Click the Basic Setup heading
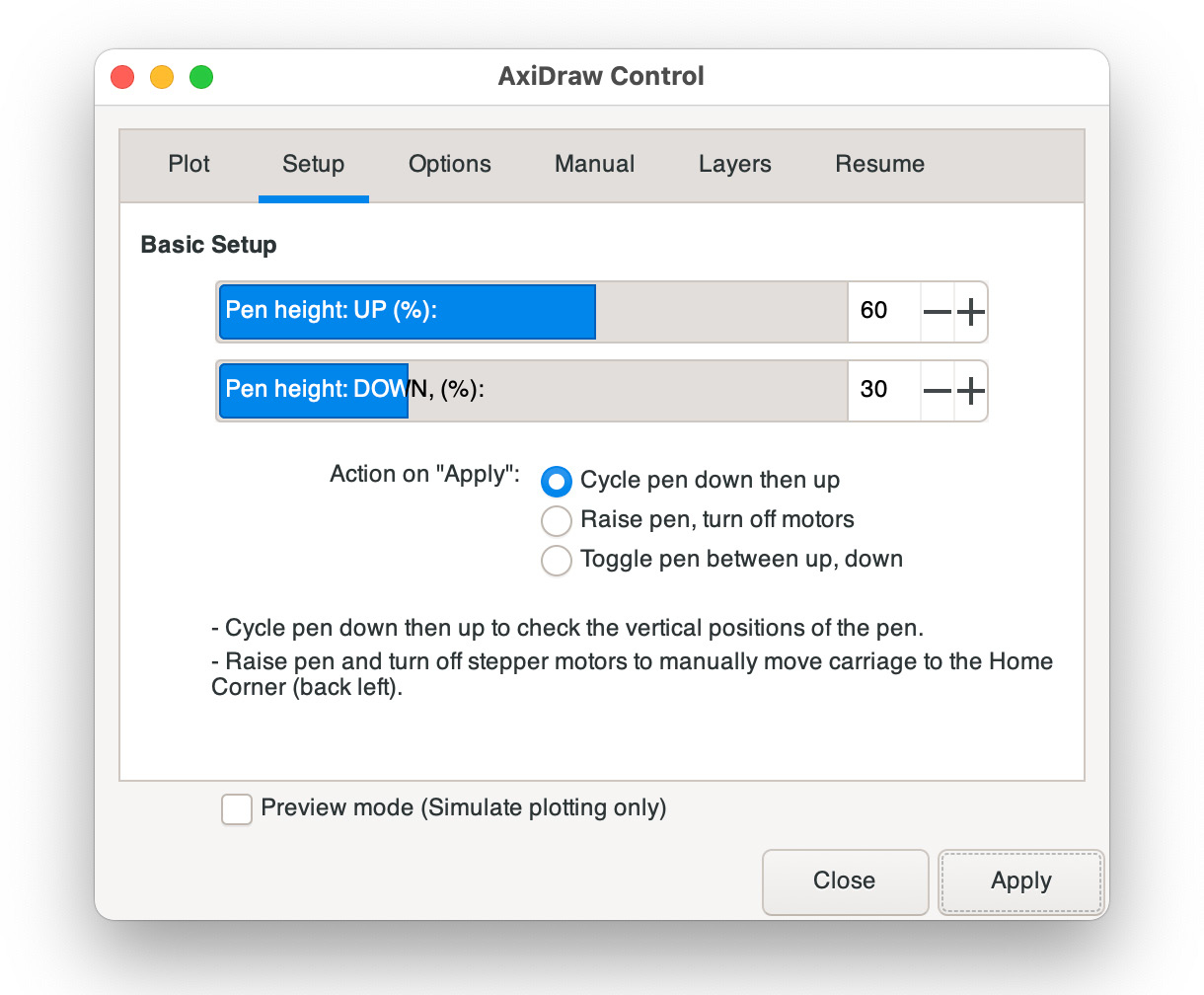1204x995 pixels. (x=208, y=245)
